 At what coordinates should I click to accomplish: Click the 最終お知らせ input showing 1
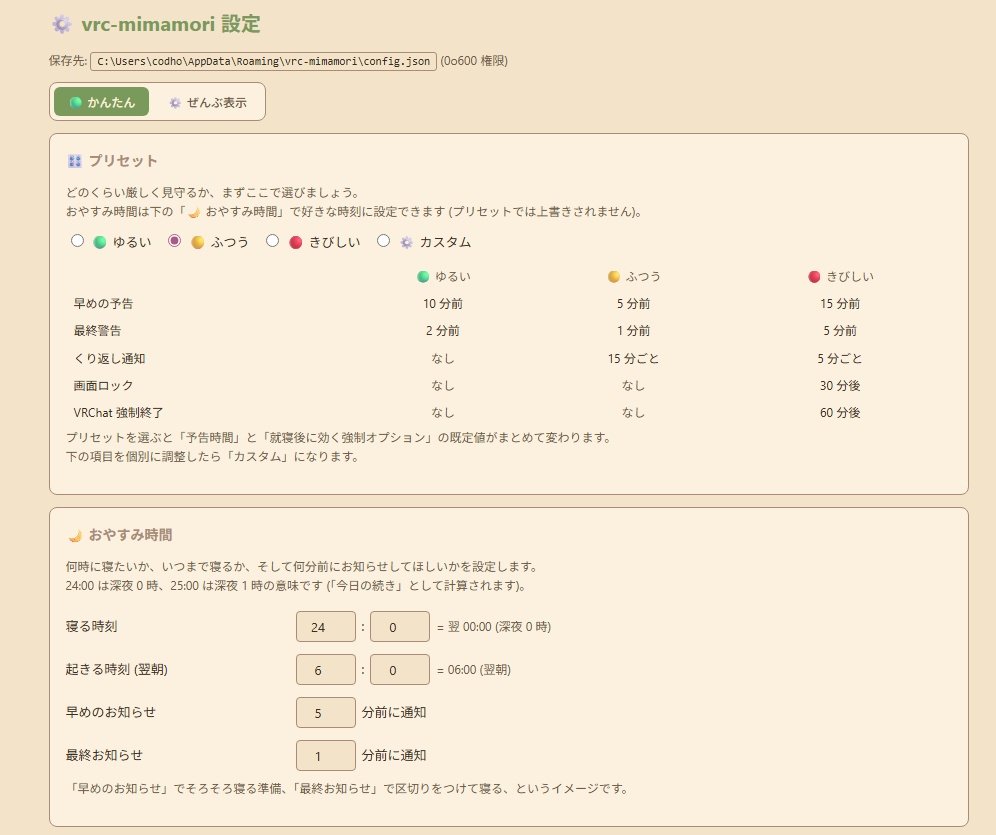click(325, 755)
